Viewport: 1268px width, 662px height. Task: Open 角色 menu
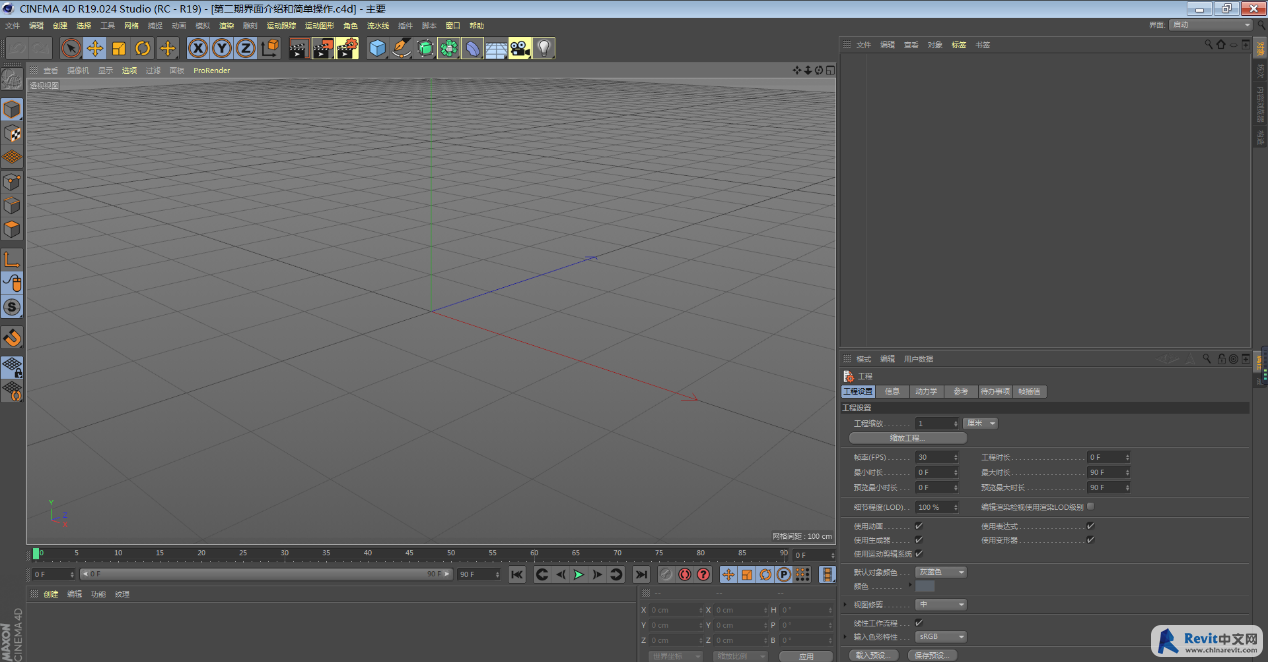350,25
